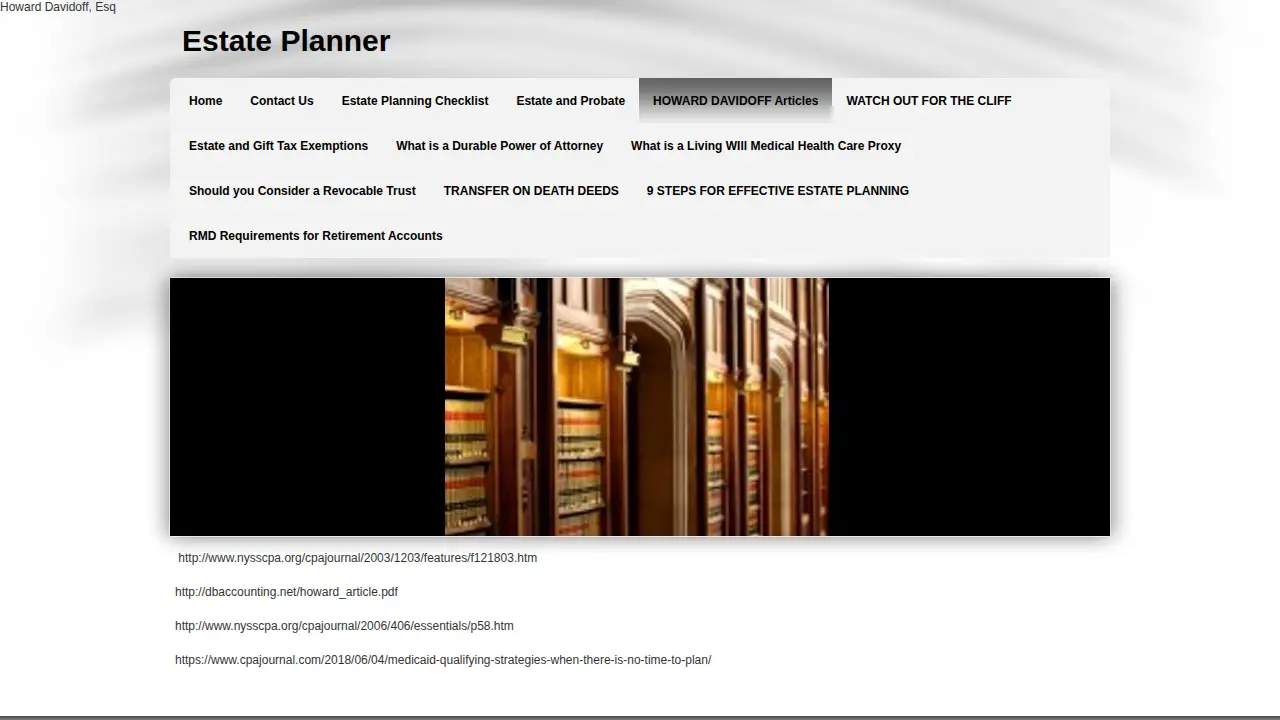Open WATCH OUT FOR THE CLIFF page
The width and height of the screenshot is (1280, 720).
tap(928, 101)
